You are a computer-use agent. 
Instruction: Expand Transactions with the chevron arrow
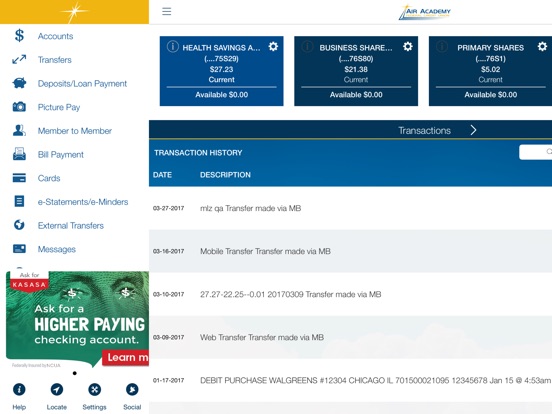tap(473, 130)
